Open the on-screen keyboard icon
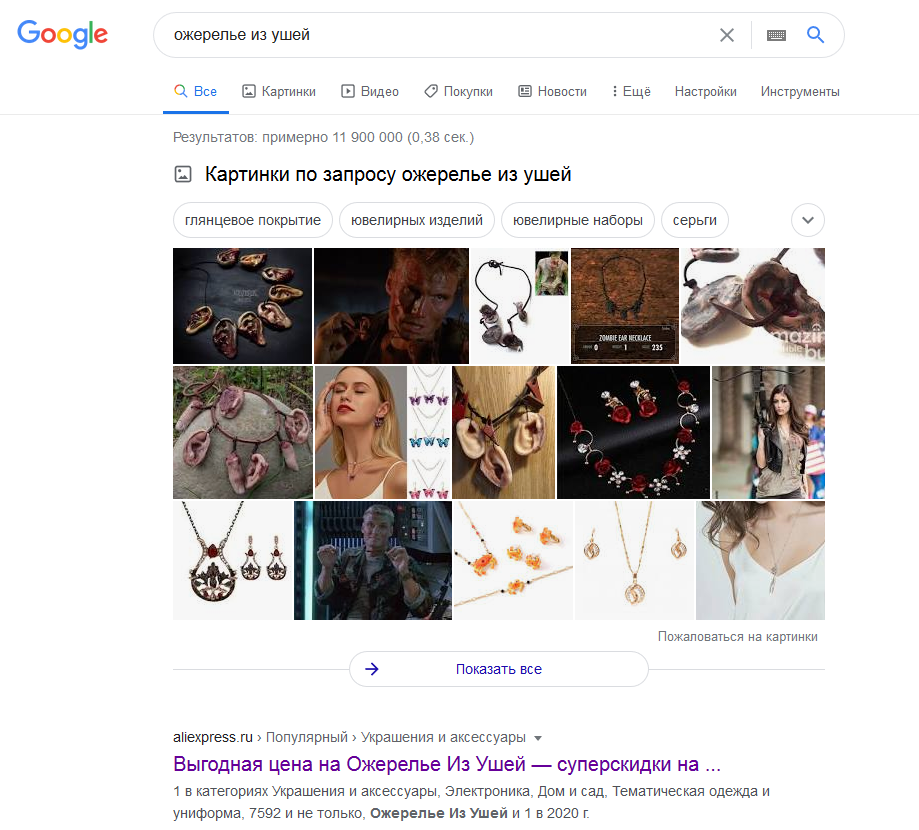 (x=776, y=35)
